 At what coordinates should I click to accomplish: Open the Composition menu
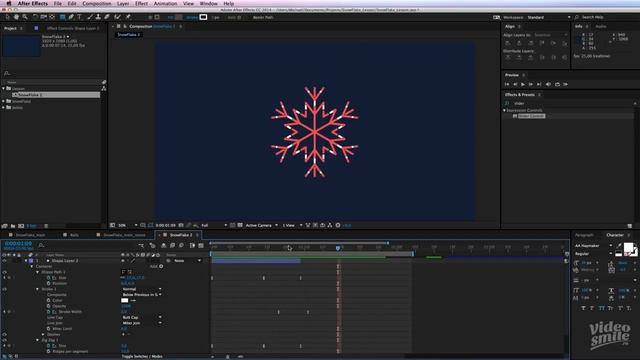pyautogui.click(x=97, y=3)
